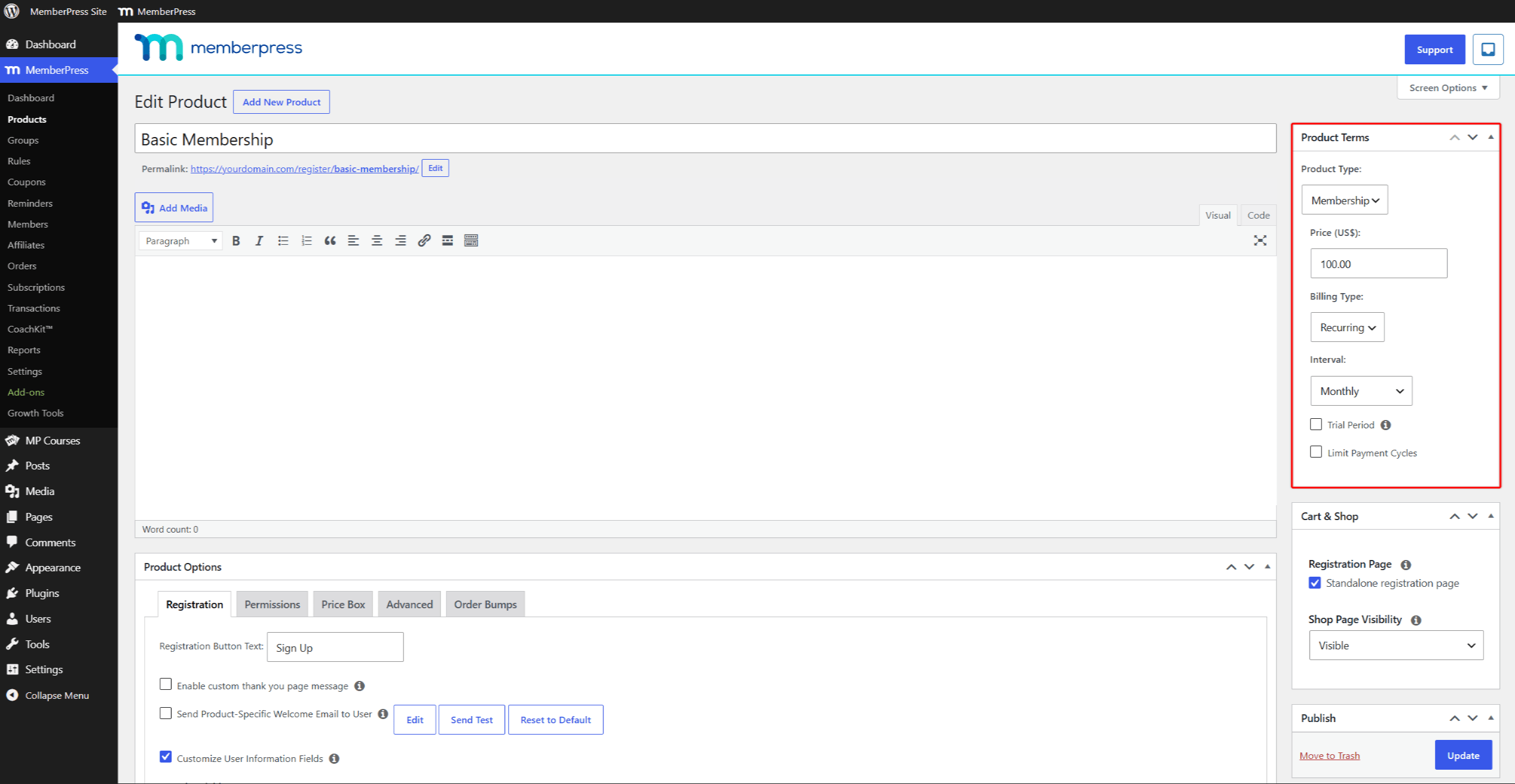Click the Price (US$) input field
This screenshot has height=784, width=1515.
[x=1379, y=263]
